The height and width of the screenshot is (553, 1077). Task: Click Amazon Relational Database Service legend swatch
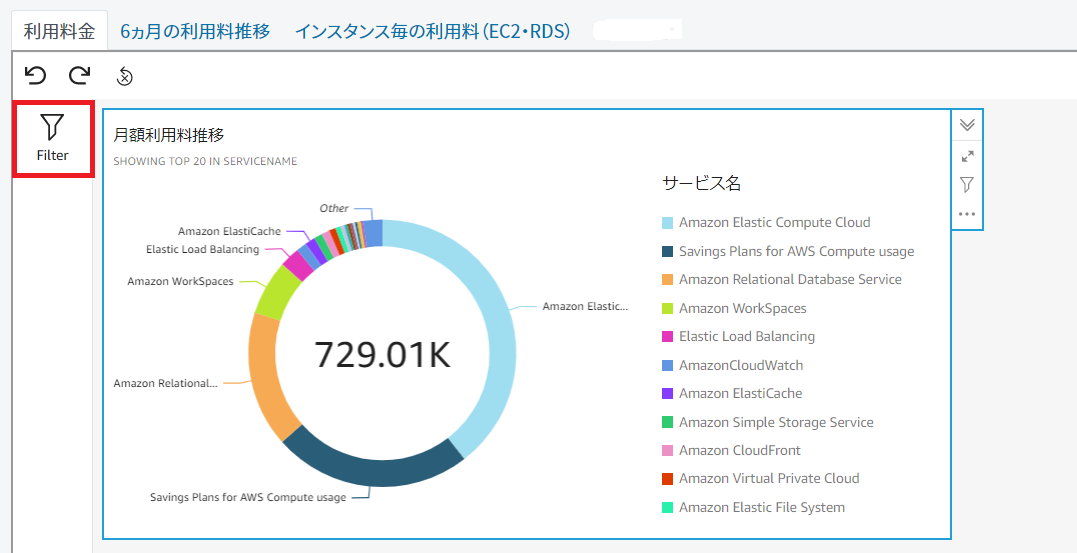(668, 280)
